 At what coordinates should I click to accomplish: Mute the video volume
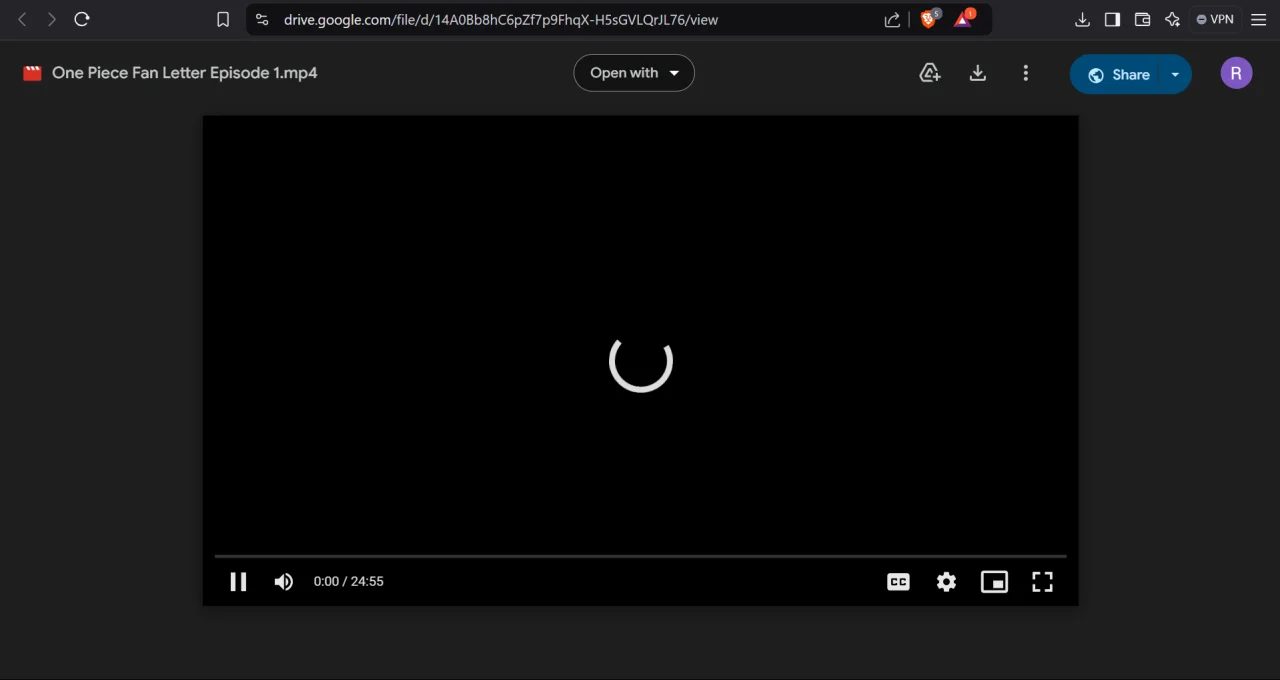(x=284, y=581)
